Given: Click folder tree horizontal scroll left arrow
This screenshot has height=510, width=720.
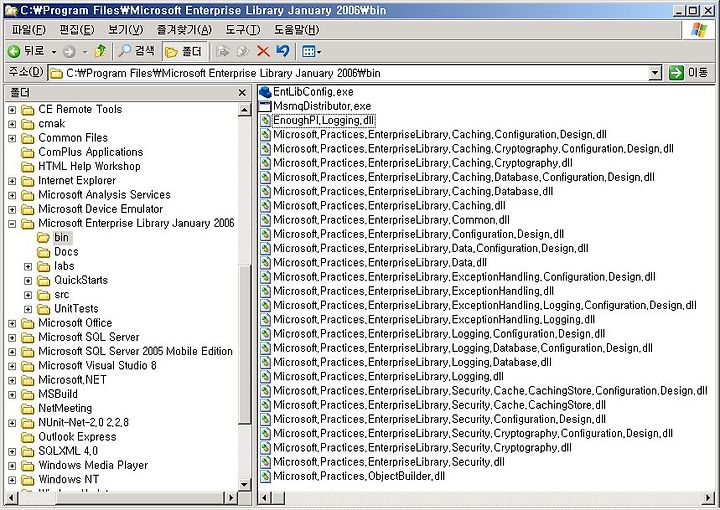Looking at the screenshot, I should 11,498.
